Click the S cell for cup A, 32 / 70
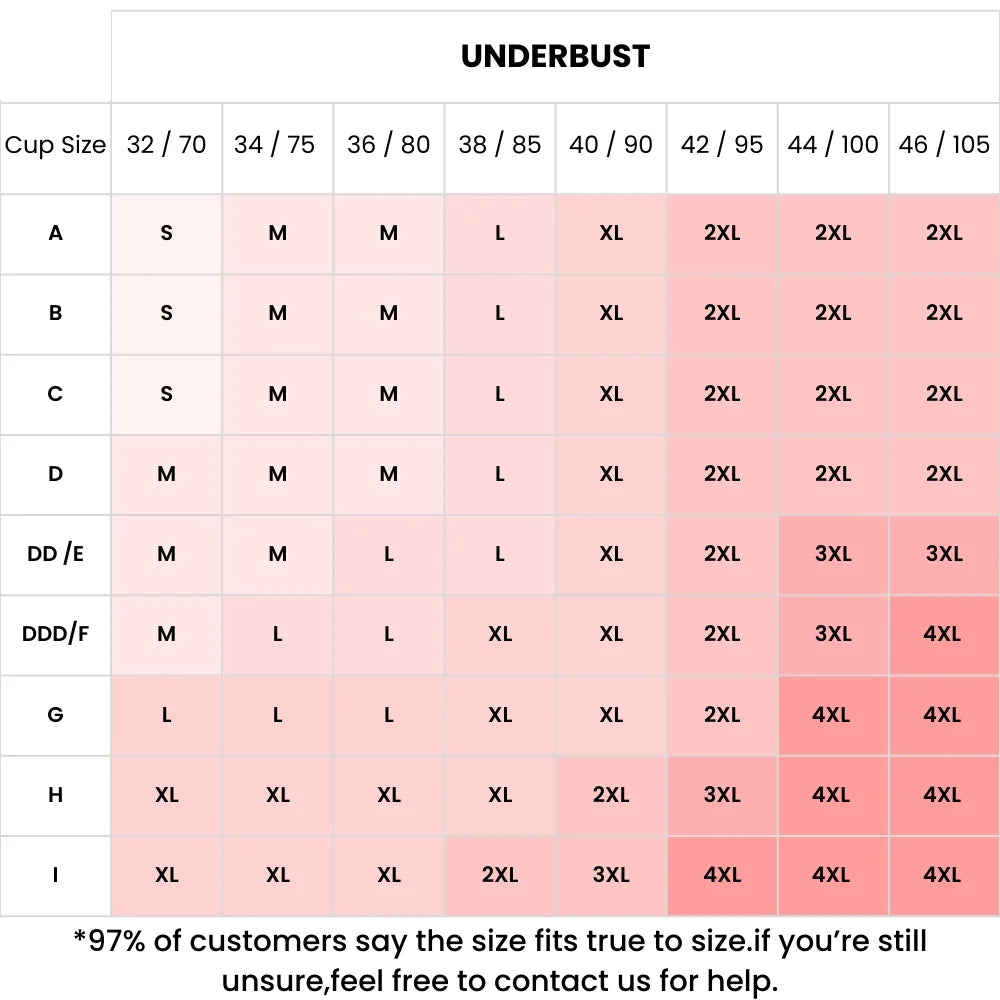Image resolution: width=1000 pixels, height=1000 pixels. (x=166, y=233)
